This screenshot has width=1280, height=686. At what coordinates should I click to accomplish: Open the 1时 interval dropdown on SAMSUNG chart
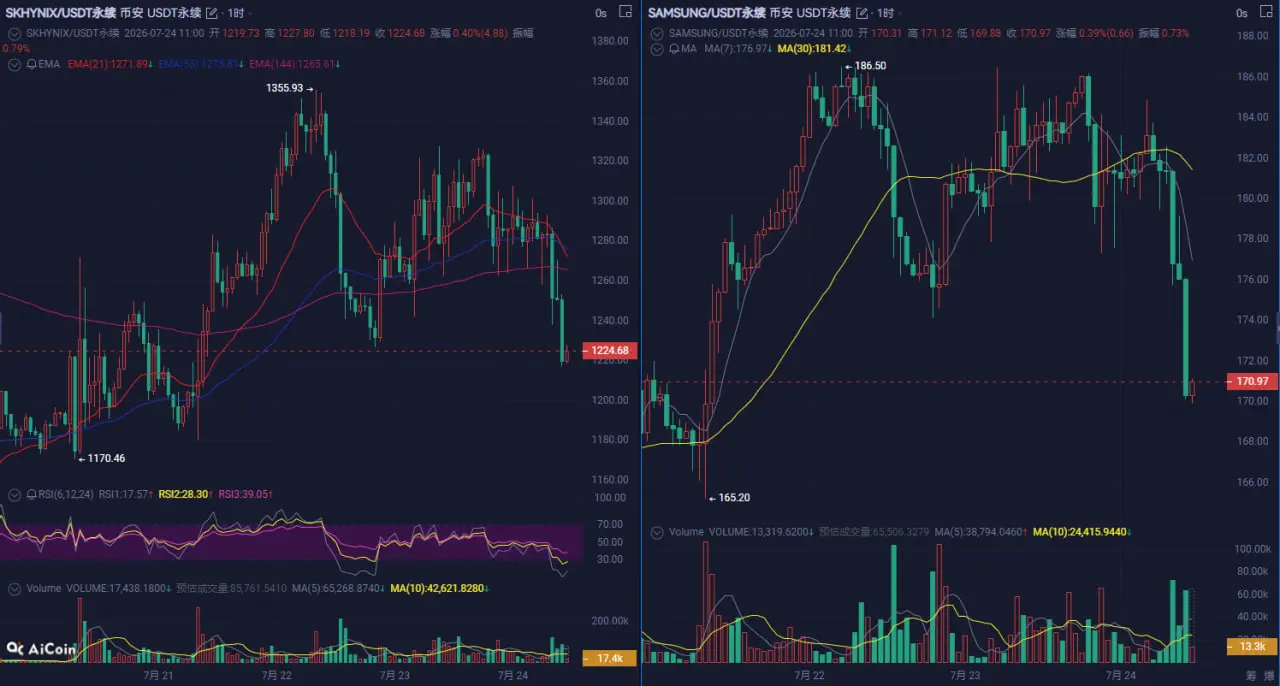point(885,13)
